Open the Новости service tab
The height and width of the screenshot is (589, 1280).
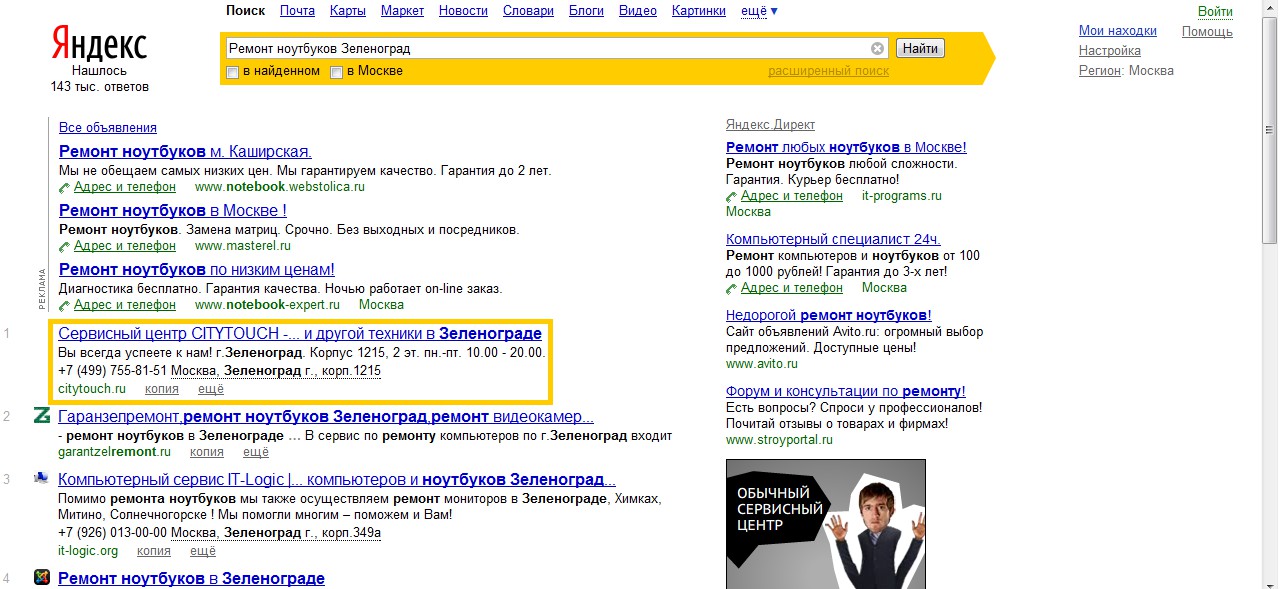[x=463, y=11]
